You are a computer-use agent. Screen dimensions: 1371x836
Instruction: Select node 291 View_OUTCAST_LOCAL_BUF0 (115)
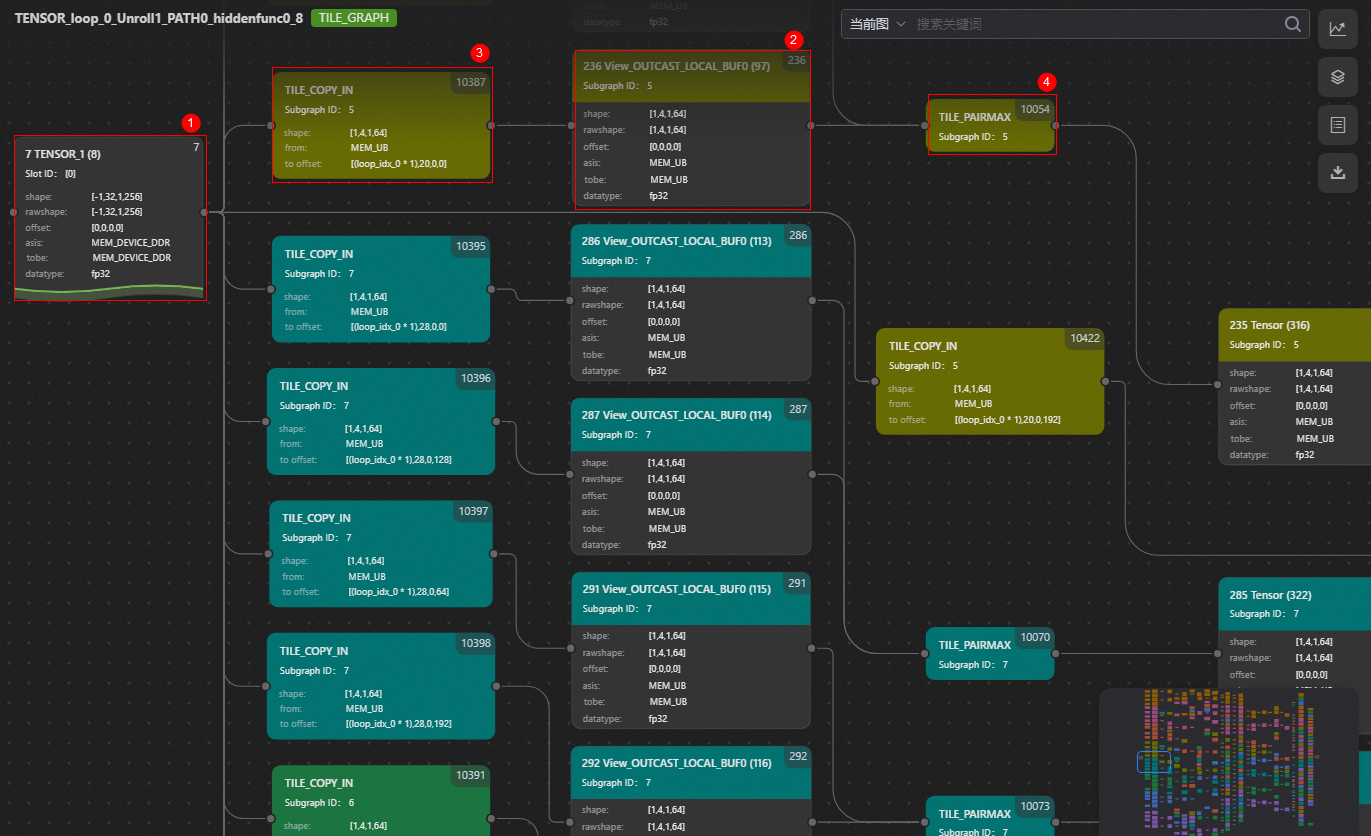coord(690,648)
